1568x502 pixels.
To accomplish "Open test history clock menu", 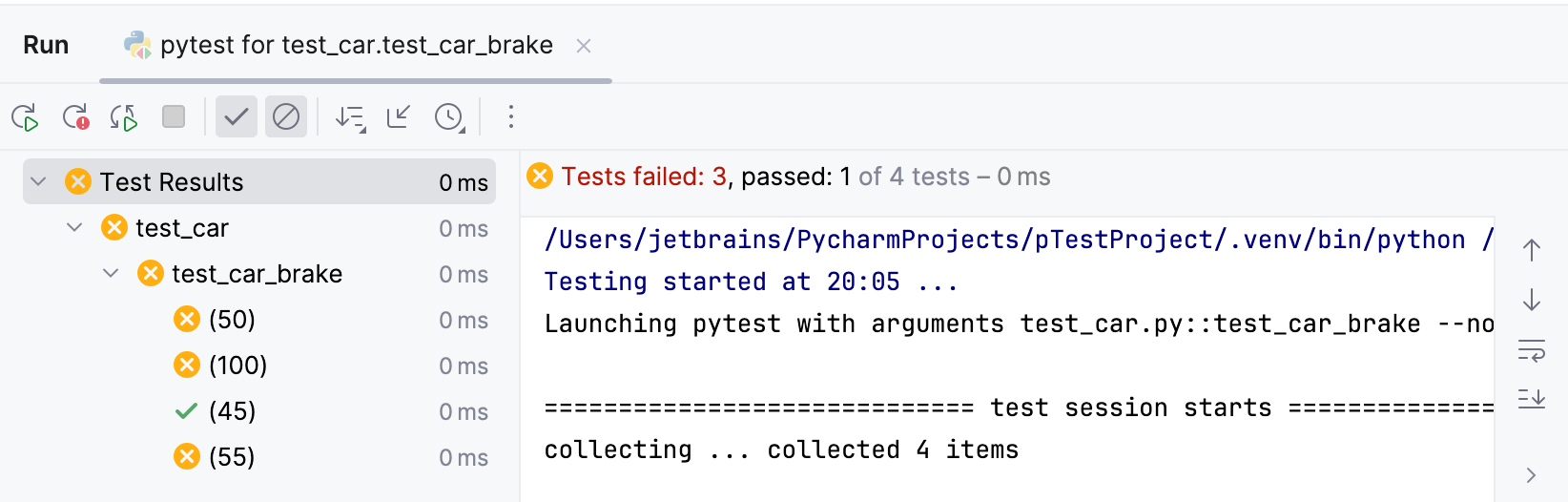I will pos(448,117).
